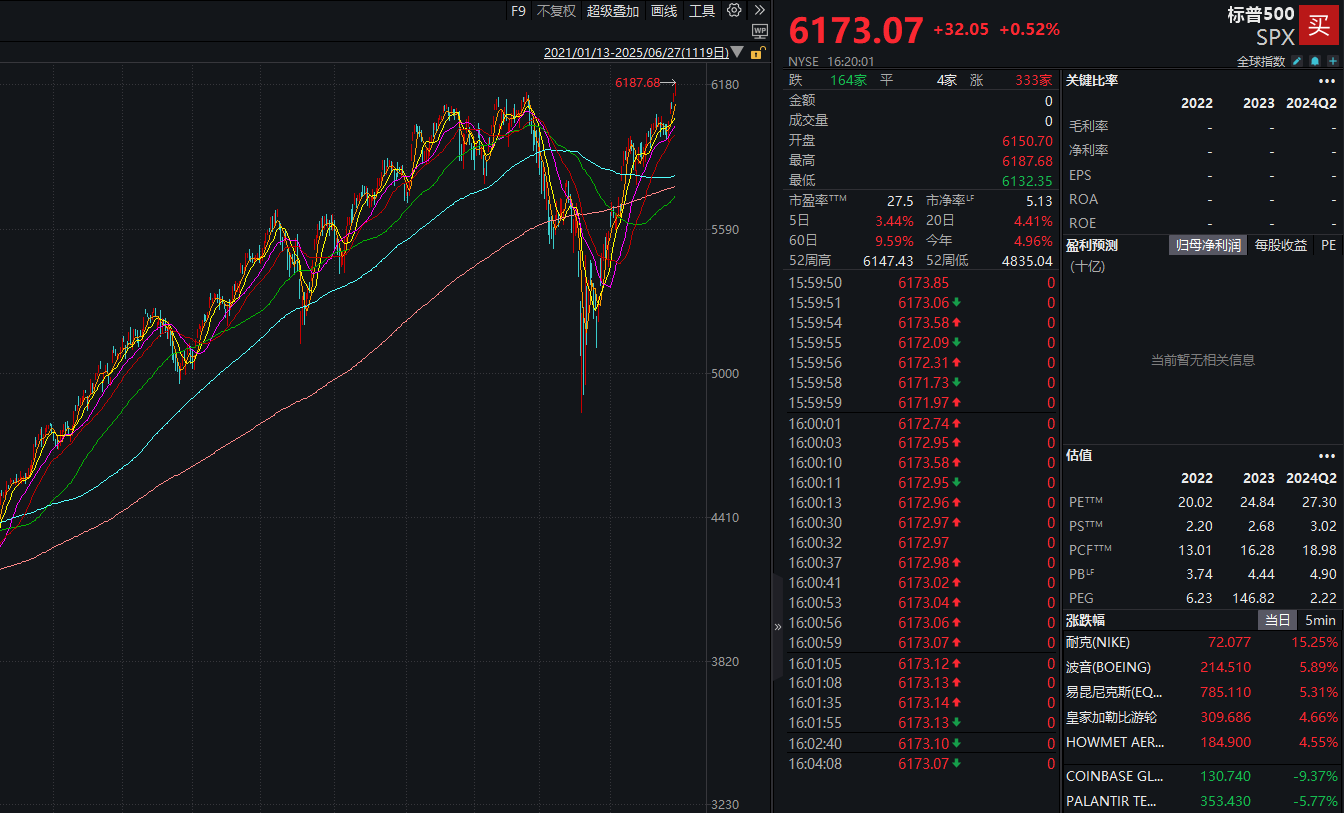The width and height of the screenshot is (1344, 813).
Task: Open the date range dropdown triangle
Action: tap(737, 52)
